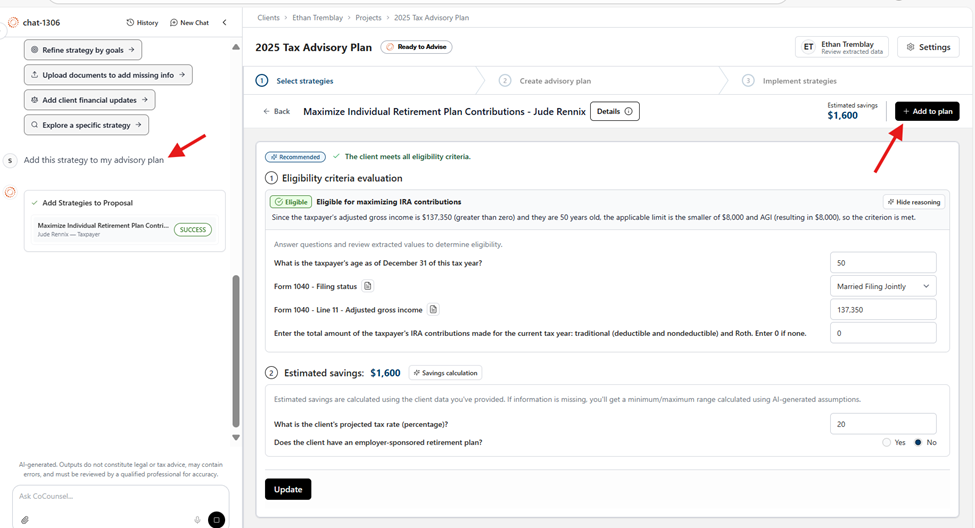Viewport: 975px width, 528px height.
Task: Select No for employer-sponsored retirement plan
Action: 918,442
